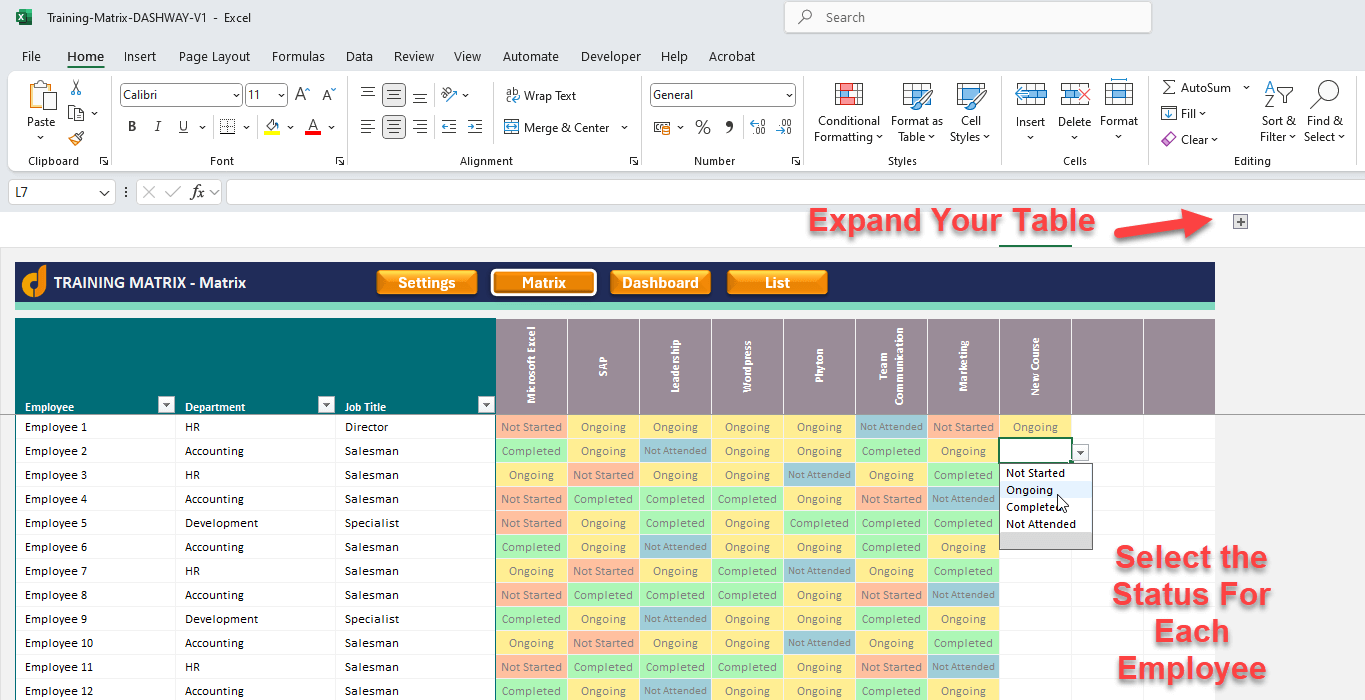Toggle Bold formatting
This screenshot has width=1365, height=700.
coord(132,127)
